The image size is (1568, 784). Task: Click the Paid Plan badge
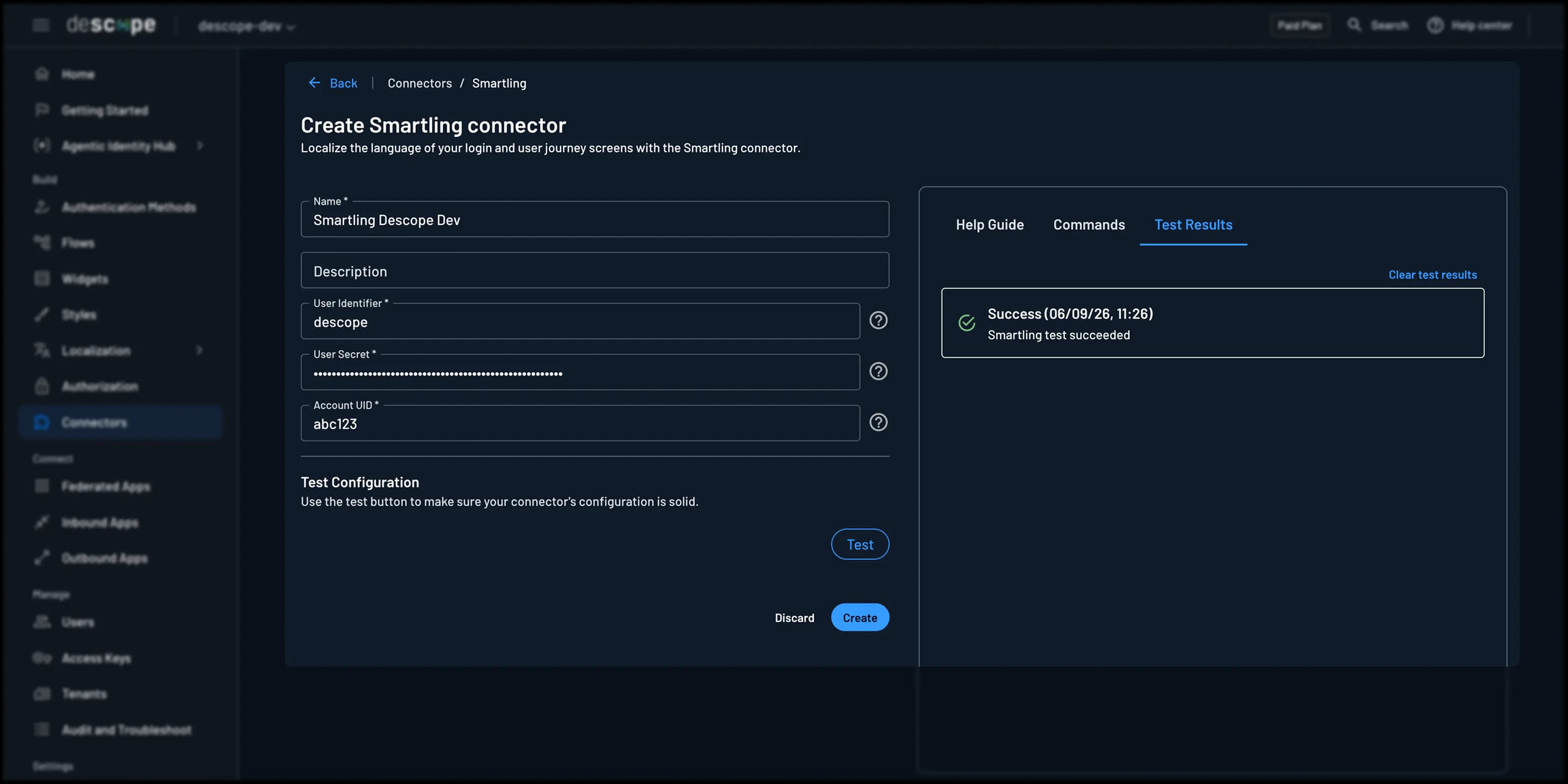(1299, 26)
